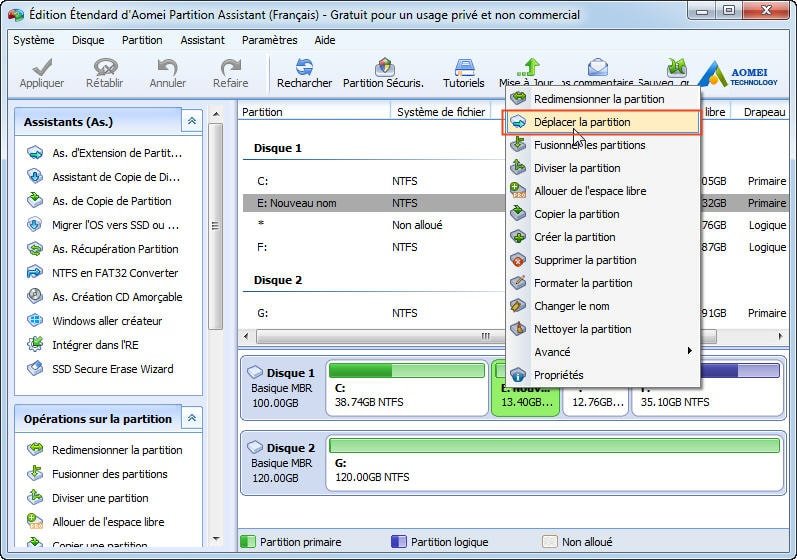797x560 pixels.
Task: Open the Partition menu
Action: [142, 40]
